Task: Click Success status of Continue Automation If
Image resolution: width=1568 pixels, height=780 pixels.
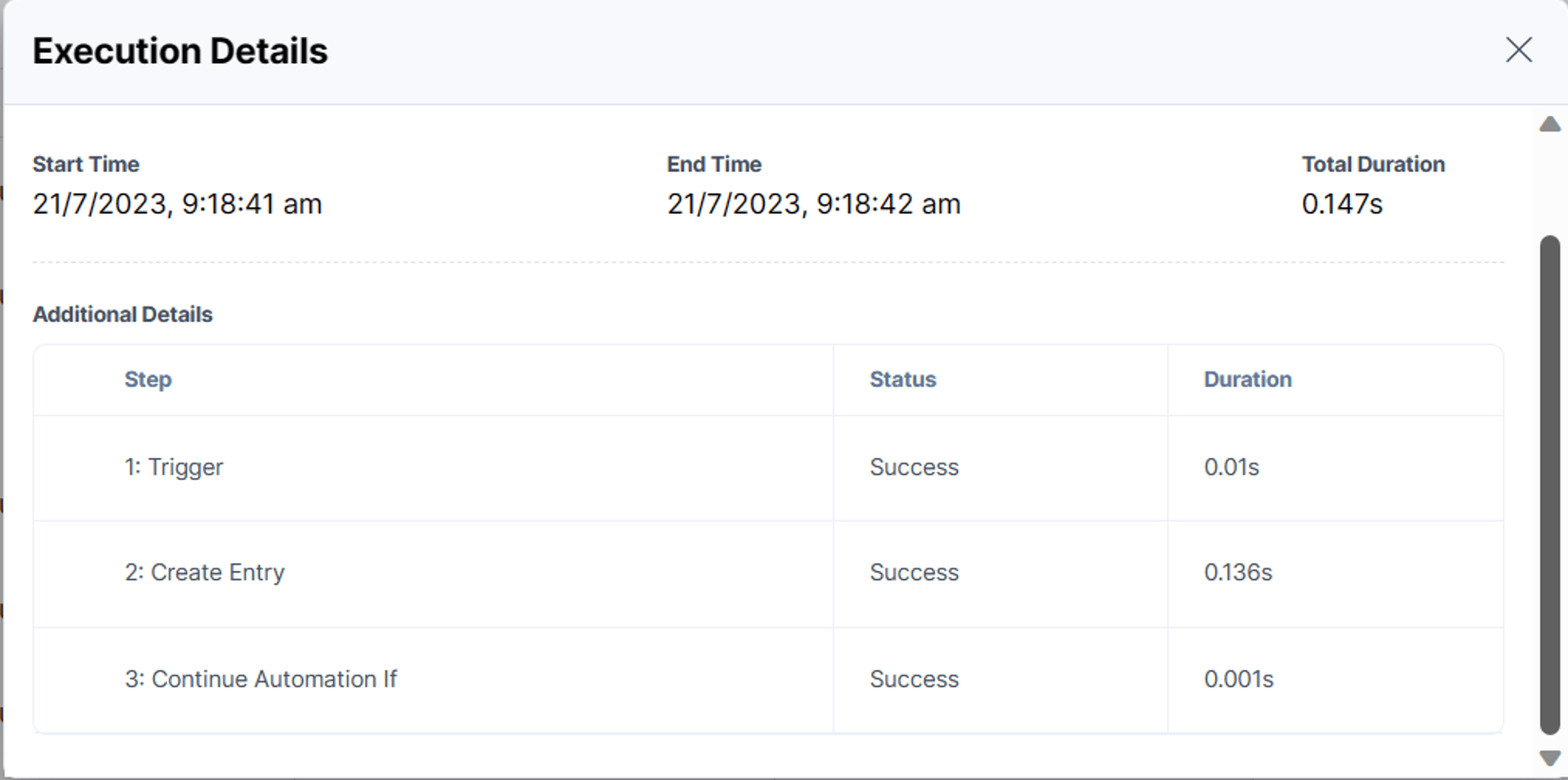Action: 914,679
